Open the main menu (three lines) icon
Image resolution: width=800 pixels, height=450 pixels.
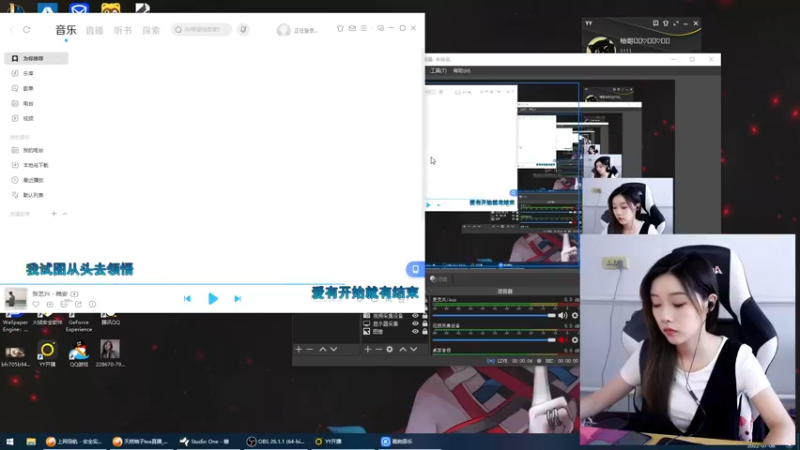[363, 28]
